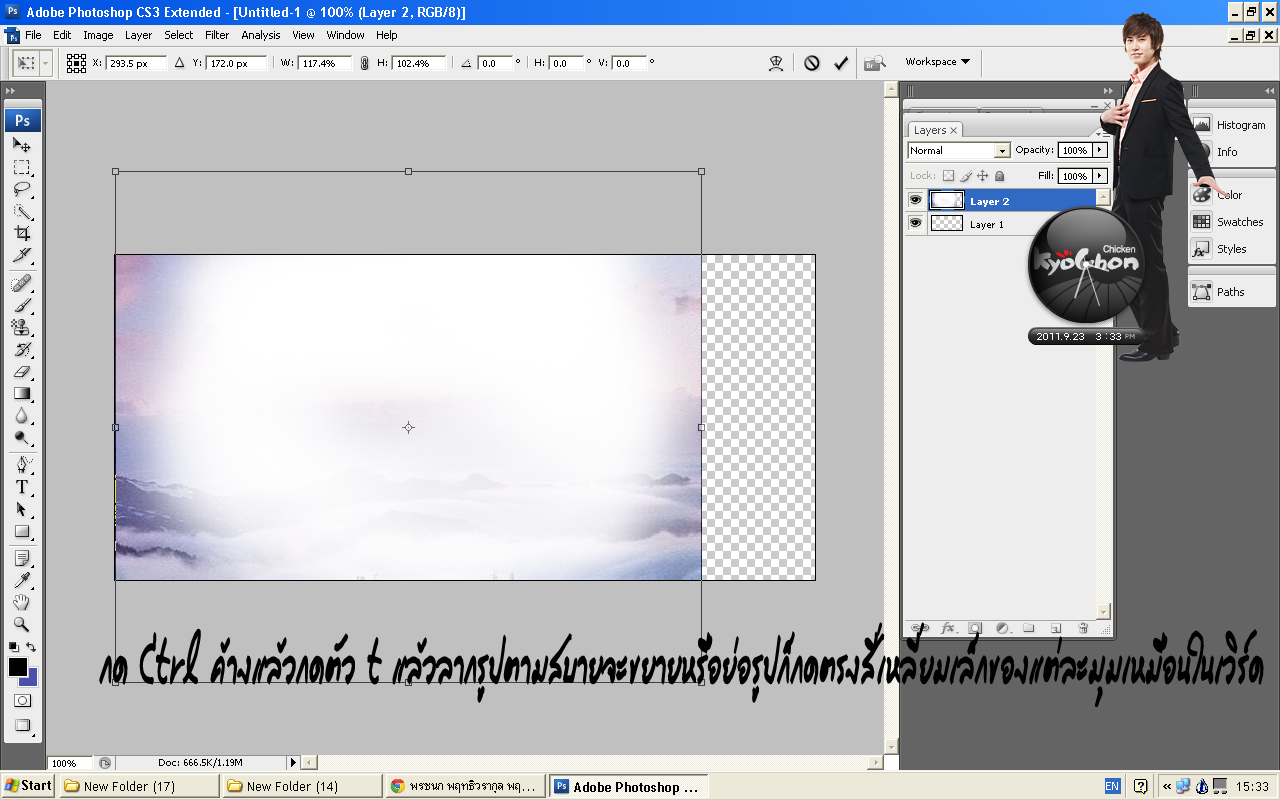
Task: Toggle relative positioning triangle for reference point
Action: tap(180, 62)
